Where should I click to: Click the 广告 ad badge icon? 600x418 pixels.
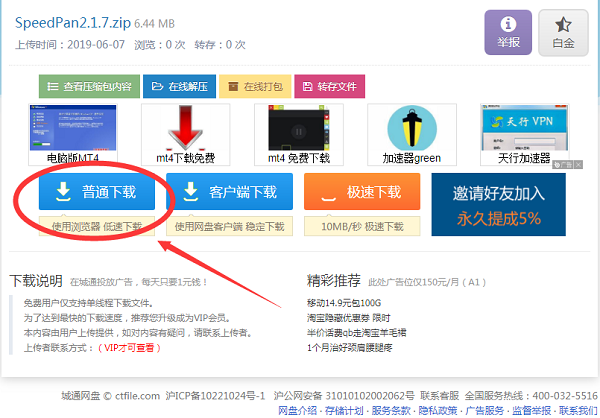[x=563, y=165]
